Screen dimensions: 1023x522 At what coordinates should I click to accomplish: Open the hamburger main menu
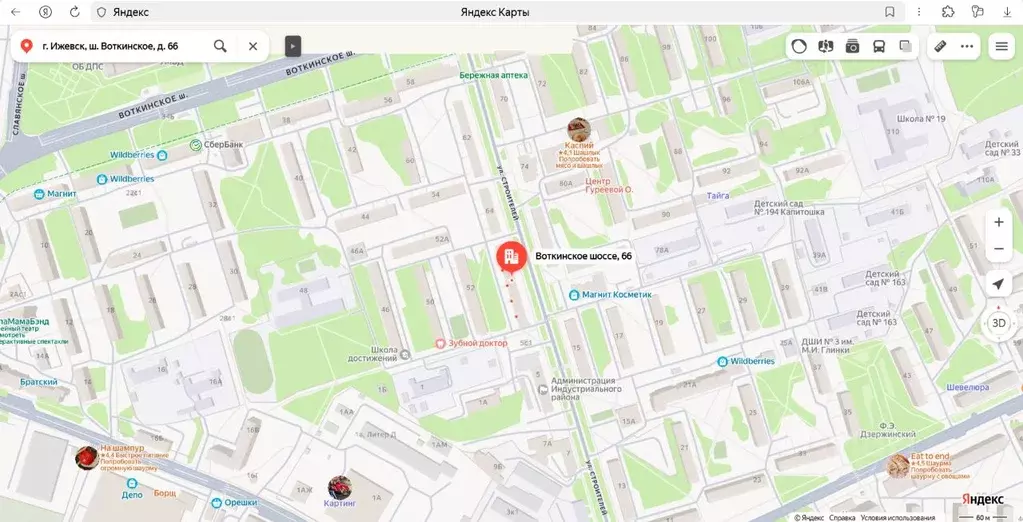tap(1001, 46)
